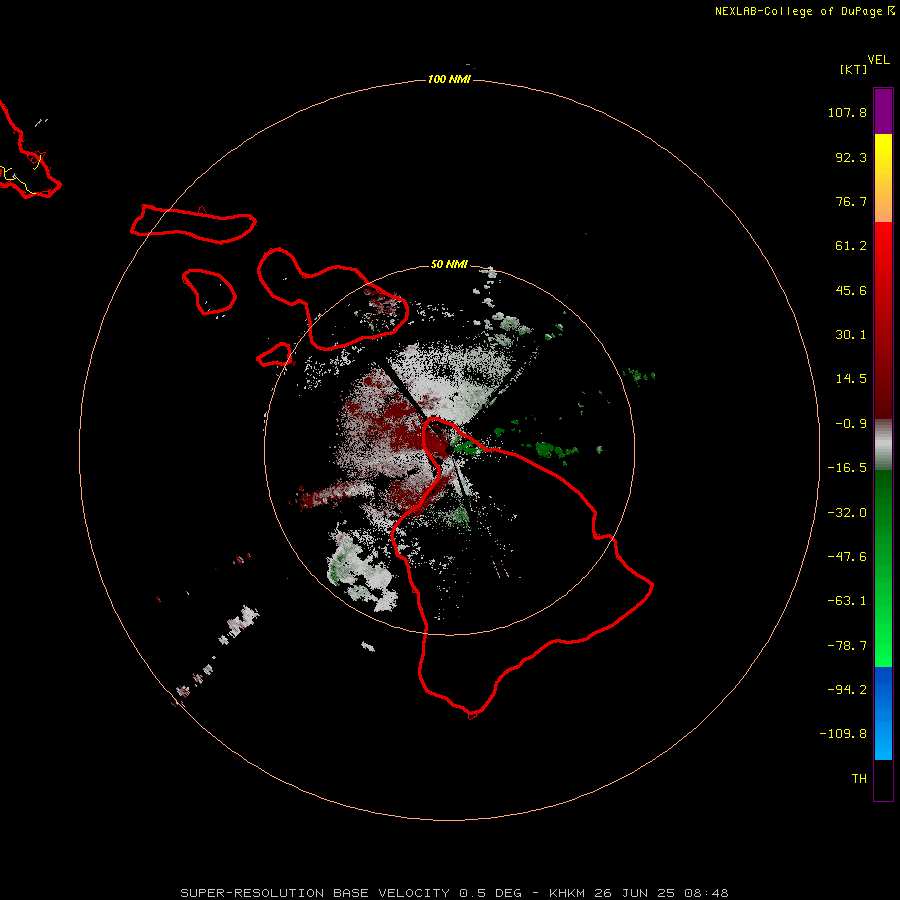Click the -63.1 legend value
The height and width of the screenshot is (900, 900).
(x=847, y=601)
